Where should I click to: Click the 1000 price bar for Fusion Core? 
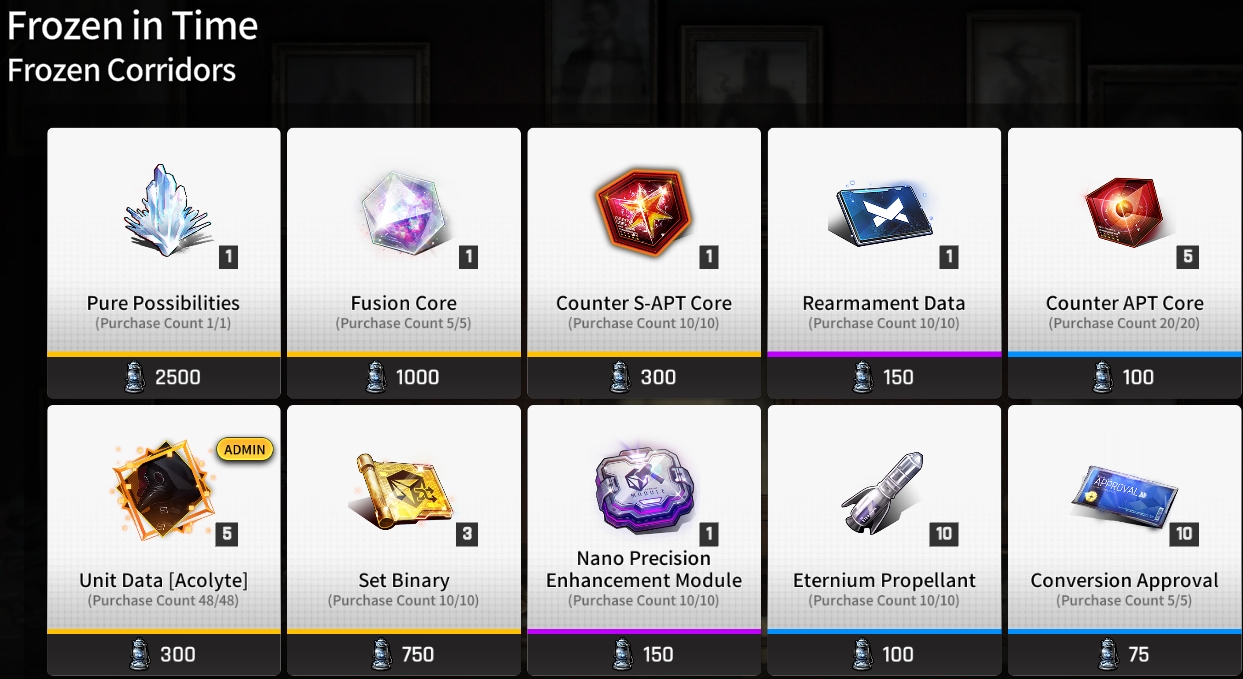(404, 377)
